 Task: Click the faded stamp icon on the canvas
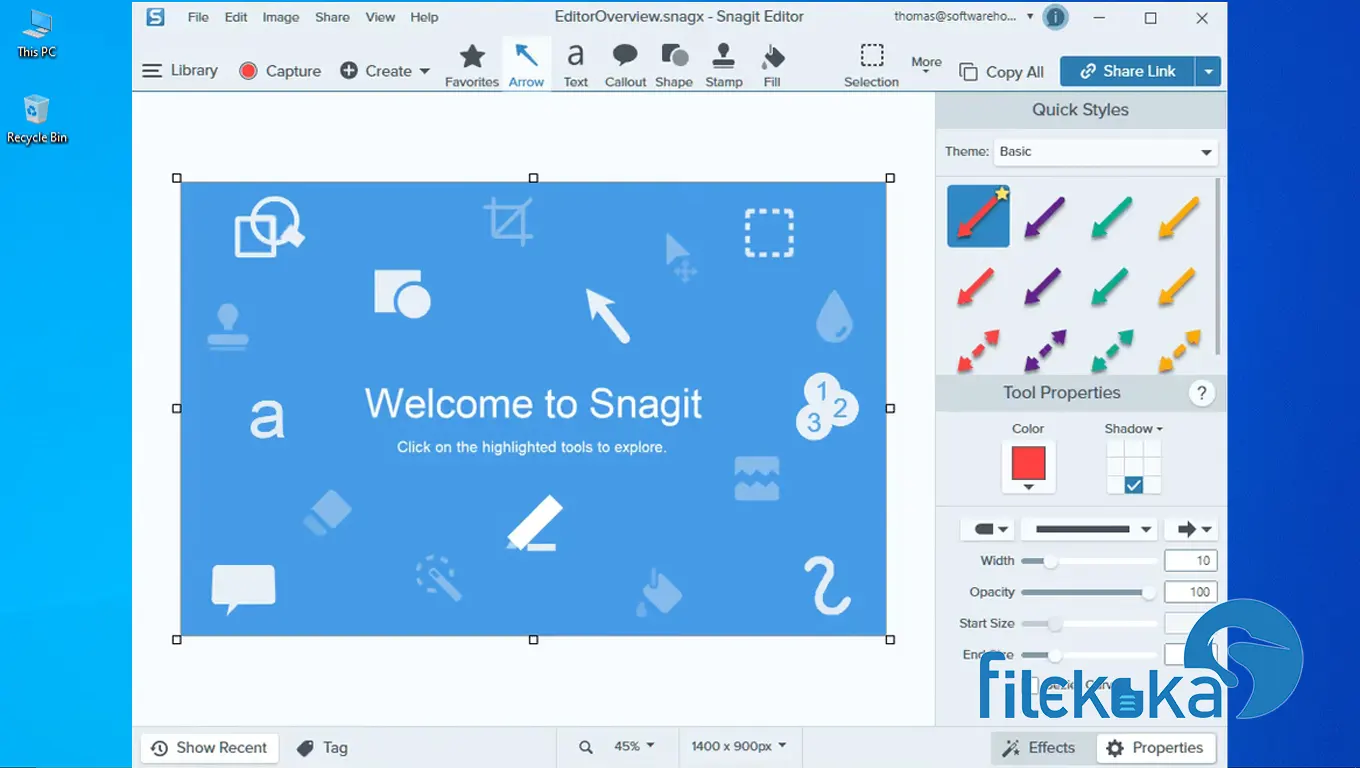(228, 326)
